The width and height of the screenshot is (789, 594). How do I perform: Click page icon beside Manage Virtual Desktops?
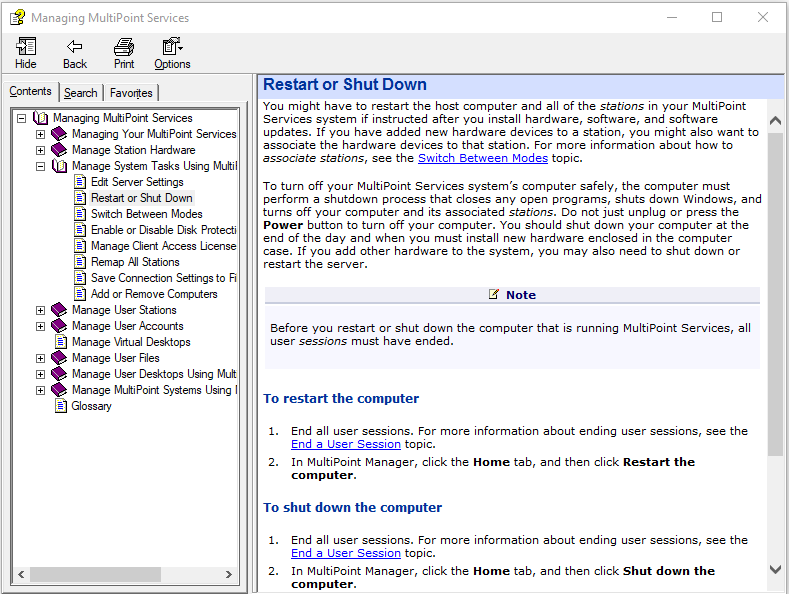point(61,342)
